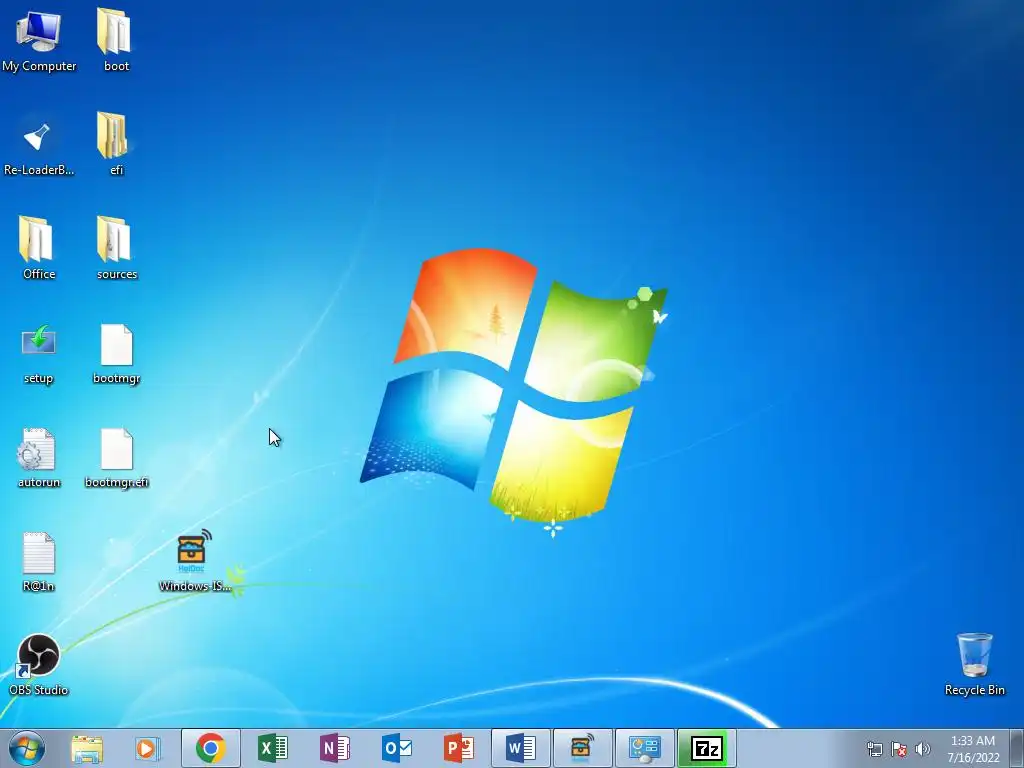Switch to 7-Zip taskbar window

707,748
